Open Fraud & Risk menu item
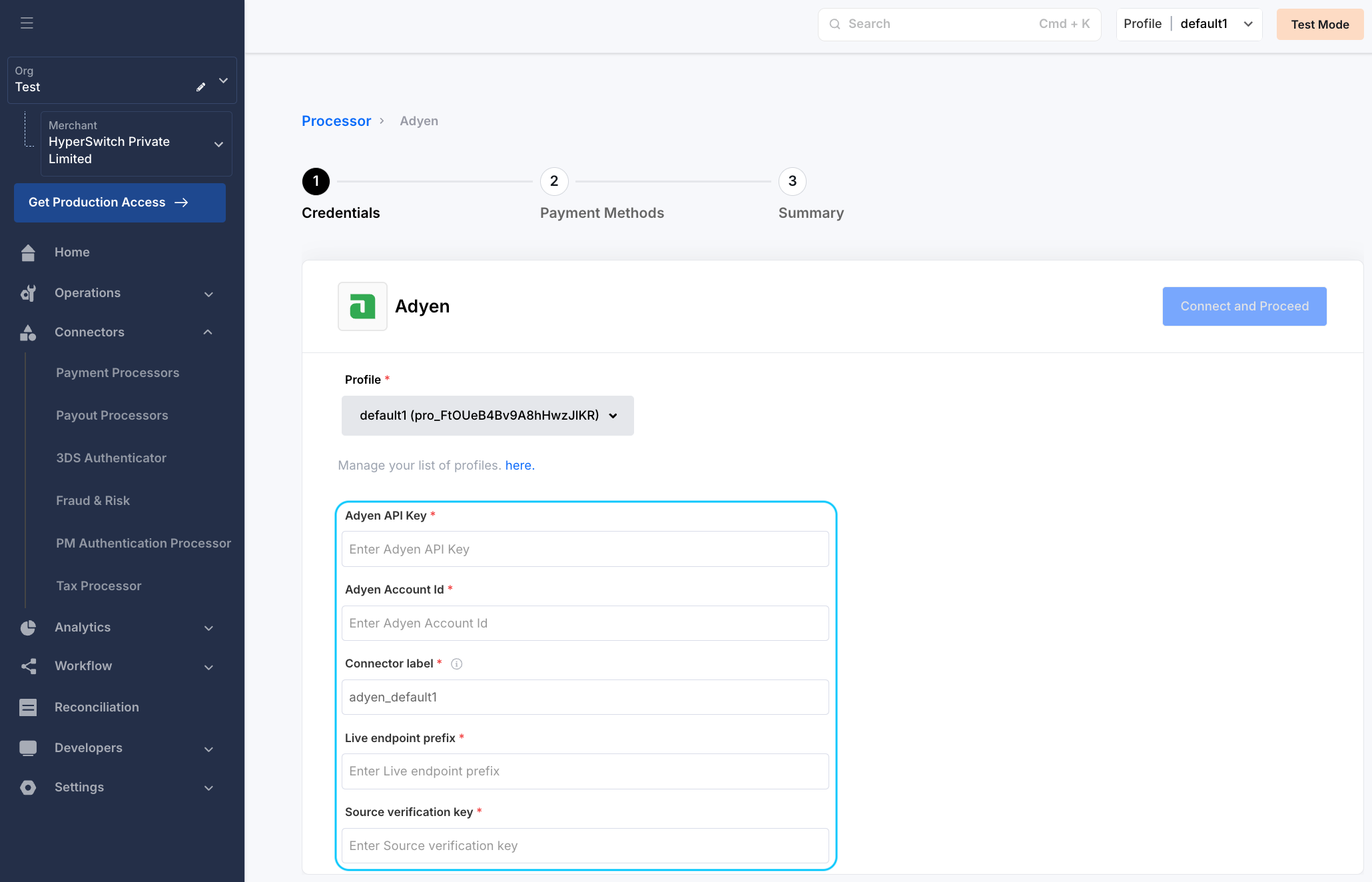Screen dimensions: 1372x882 coord(93,501)
